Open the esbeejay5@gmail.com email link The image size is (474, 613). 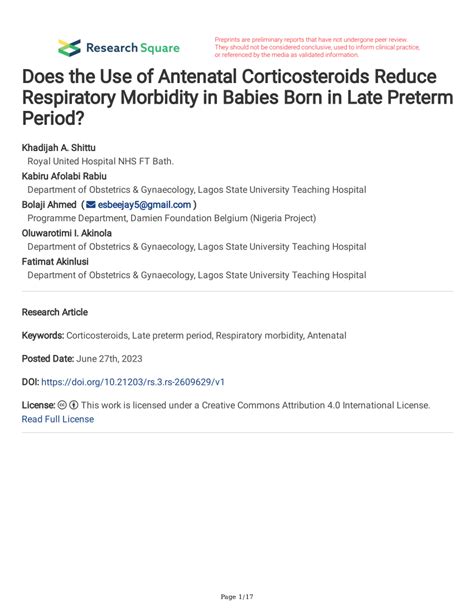tap(144, 205)
